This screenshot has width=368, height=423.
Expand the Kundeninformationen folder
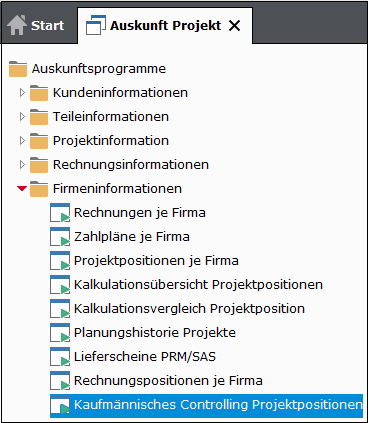pyautogui.click(x=22, y=93)
